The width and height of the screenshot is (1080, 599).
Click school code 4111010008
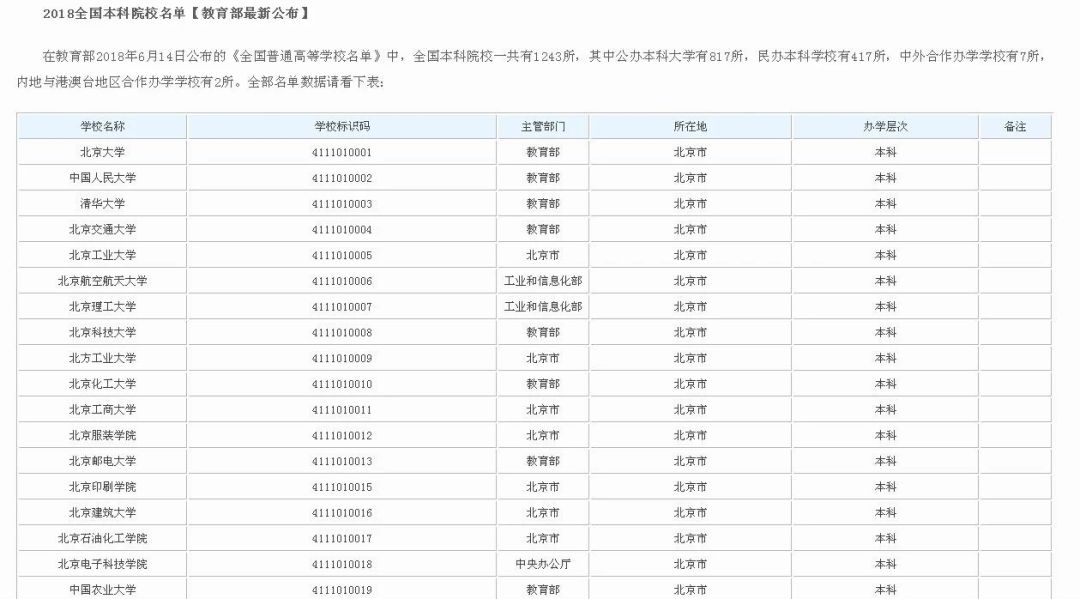342,333
